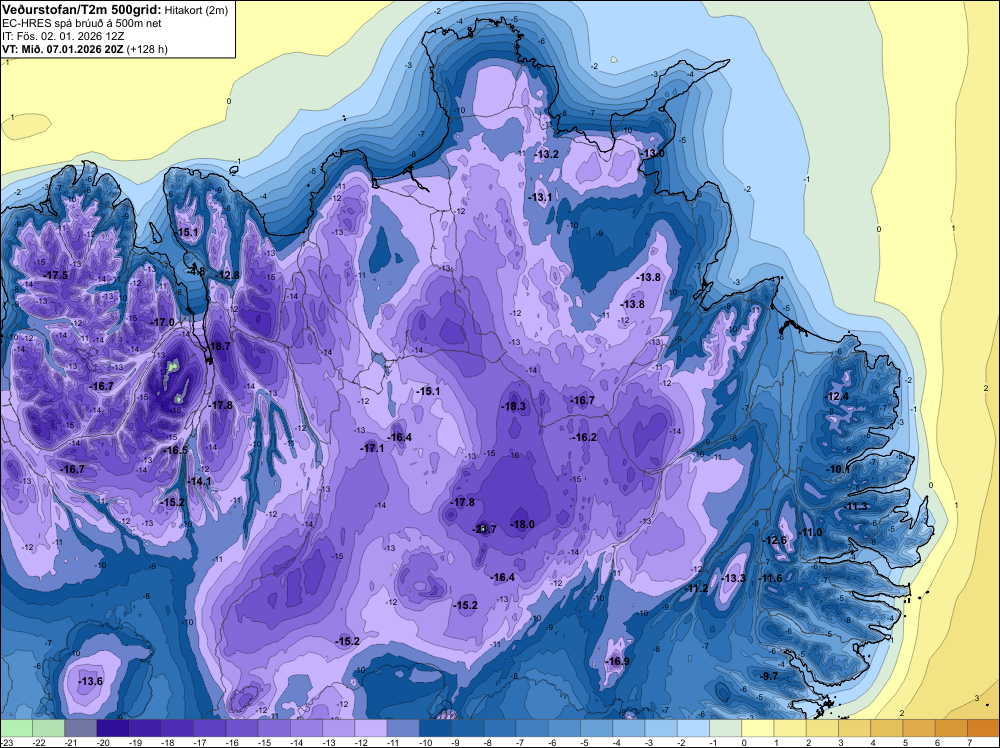The height and width of the screenshot is (748, 1000).
Task: Click the -11.6 temperature label
Action: pos(770,578)
